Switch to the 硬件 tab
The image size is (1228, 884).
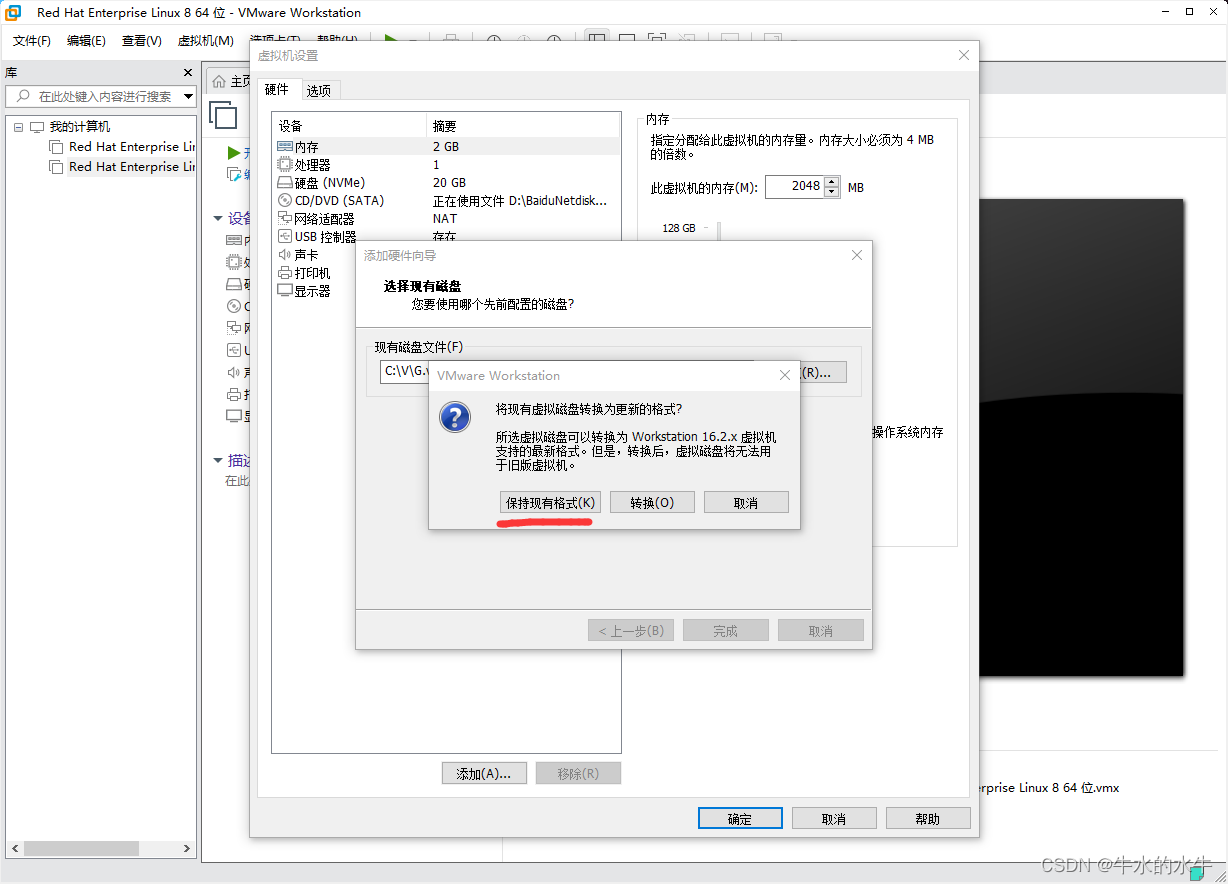(x=277, y=89)
